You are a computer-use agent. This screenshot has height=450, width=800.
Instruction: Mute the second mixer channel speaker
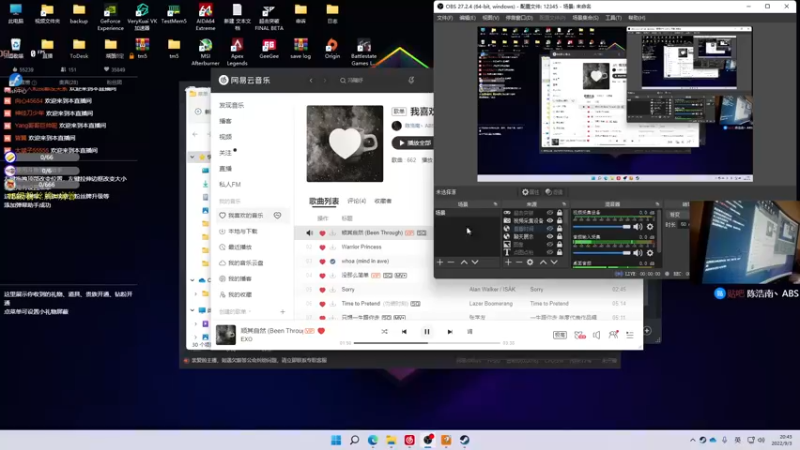tap(638, 253)
